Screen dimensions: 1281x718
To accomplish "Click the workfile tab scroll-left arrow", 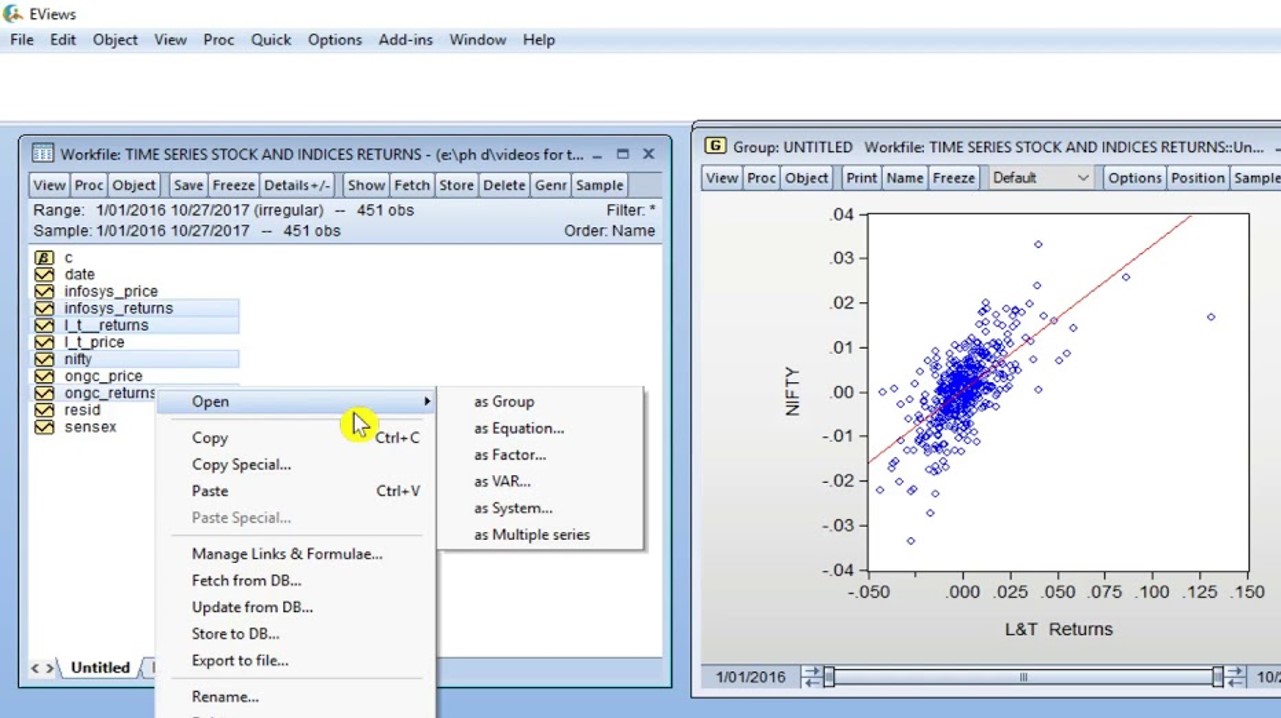I will [35, 668].
